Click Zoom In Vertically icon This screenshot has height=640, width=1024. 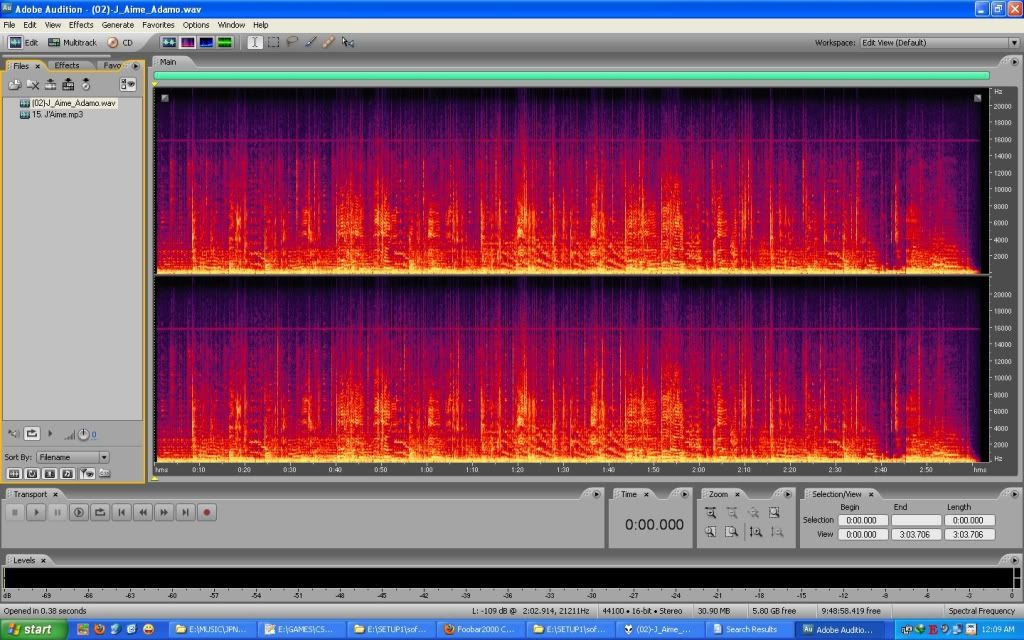click(756, 532)
